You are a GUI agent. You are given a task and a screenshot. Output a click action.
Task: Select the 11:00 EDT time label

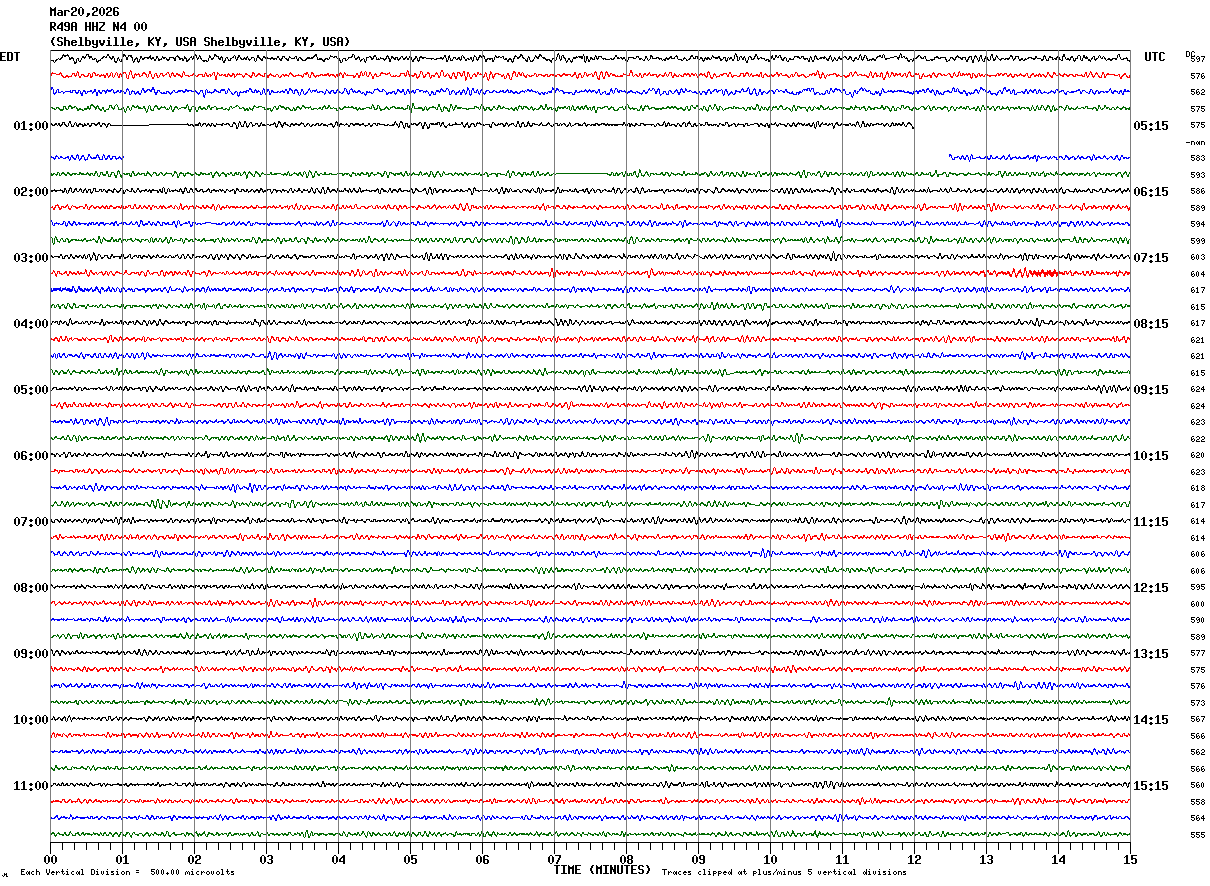(x=31, y=786)
